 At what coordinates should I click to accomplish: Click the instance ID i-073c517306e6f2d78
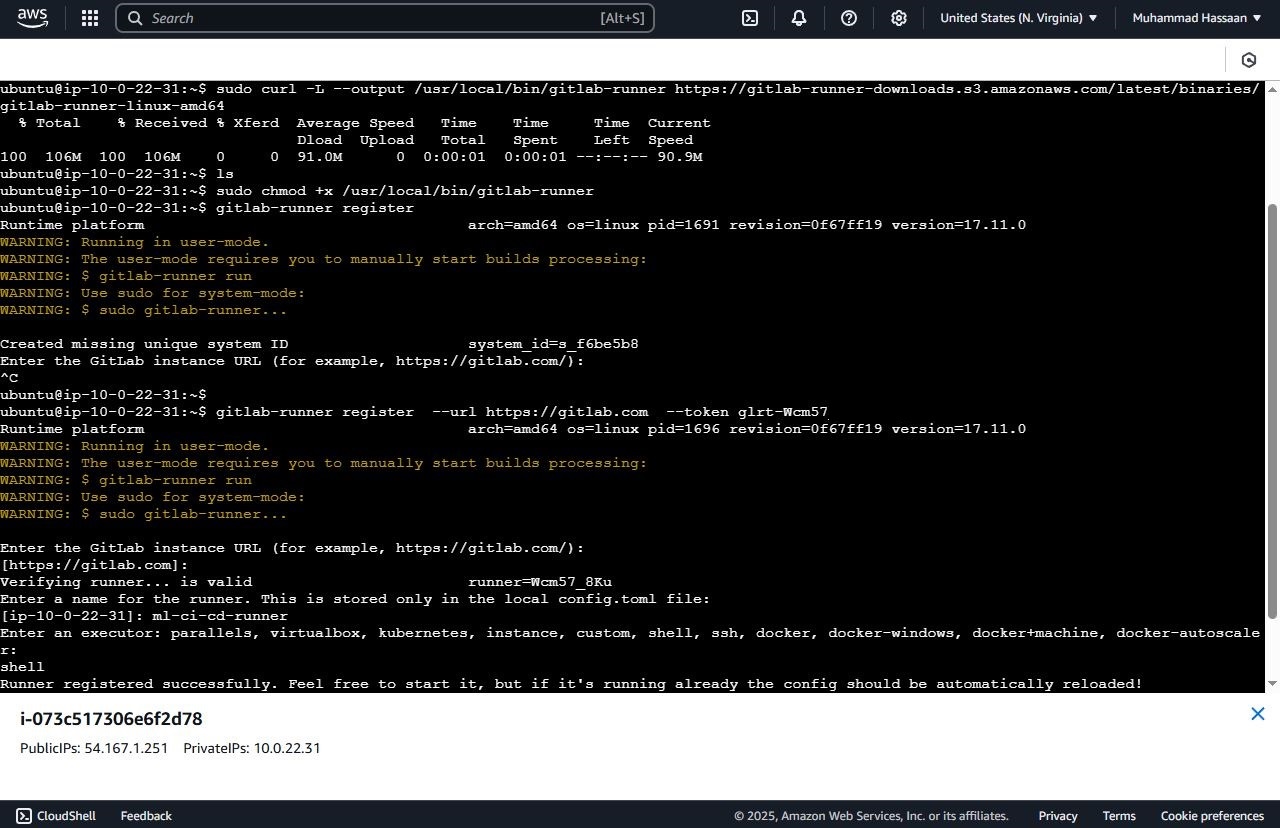[111, 719]
